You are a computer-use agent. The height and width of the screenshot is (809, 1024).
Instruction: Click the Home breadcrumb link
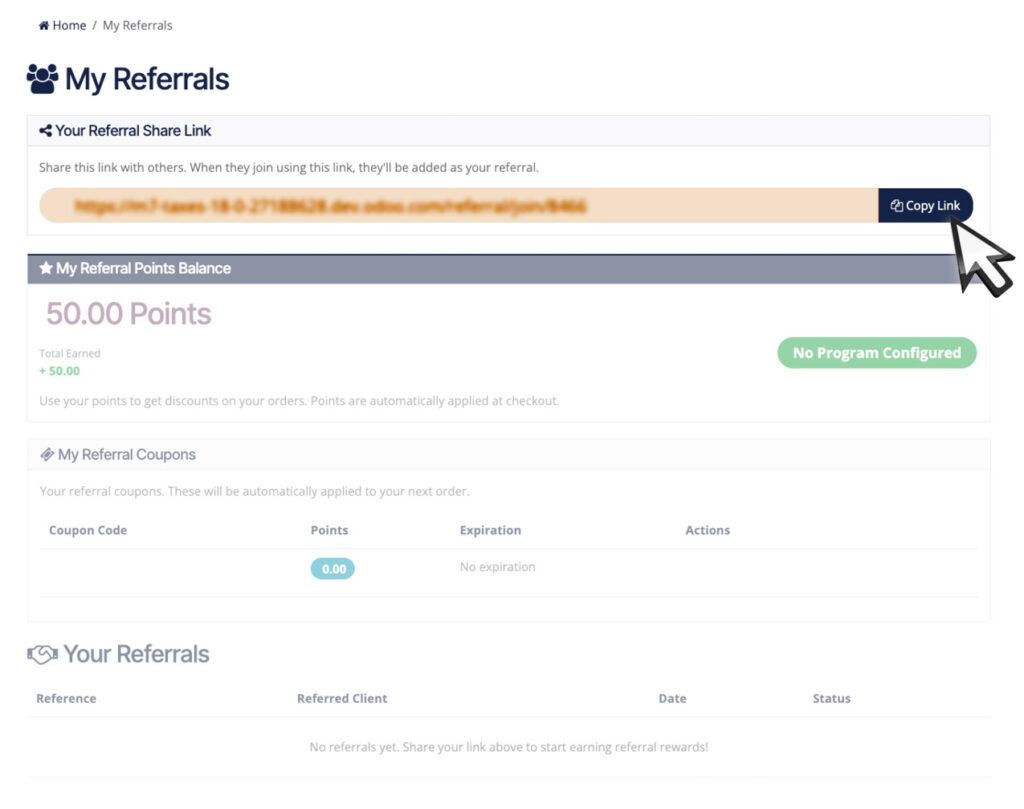pos(68,25)
